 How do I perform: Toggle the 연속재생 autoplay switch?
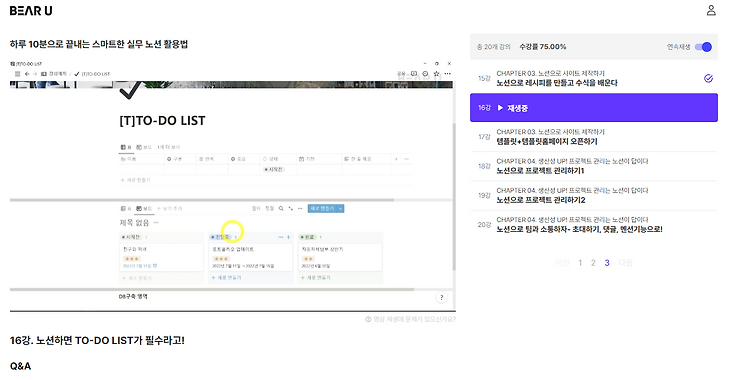[703, 47]
